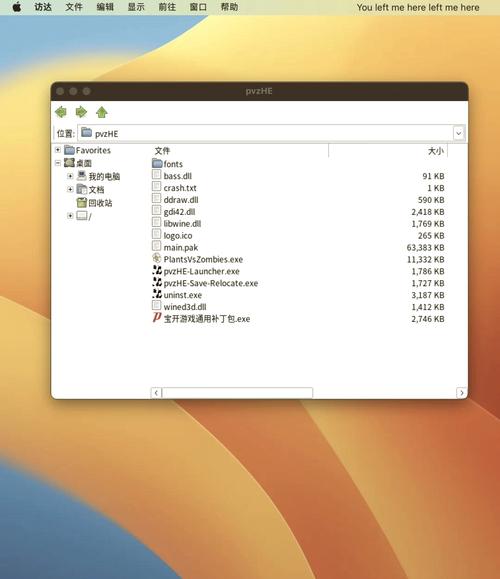Select the bass.dll file icon

pos(157,175)
